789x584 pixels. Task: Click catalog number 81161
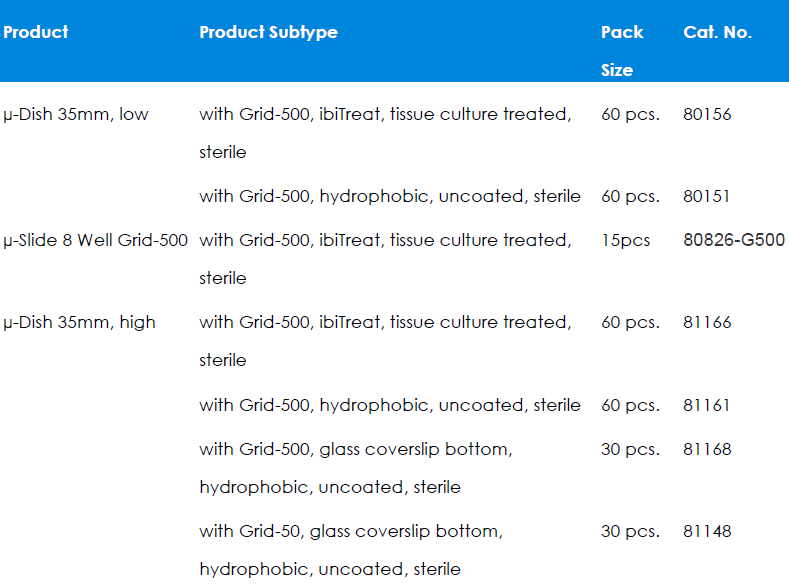coord(707,405)
